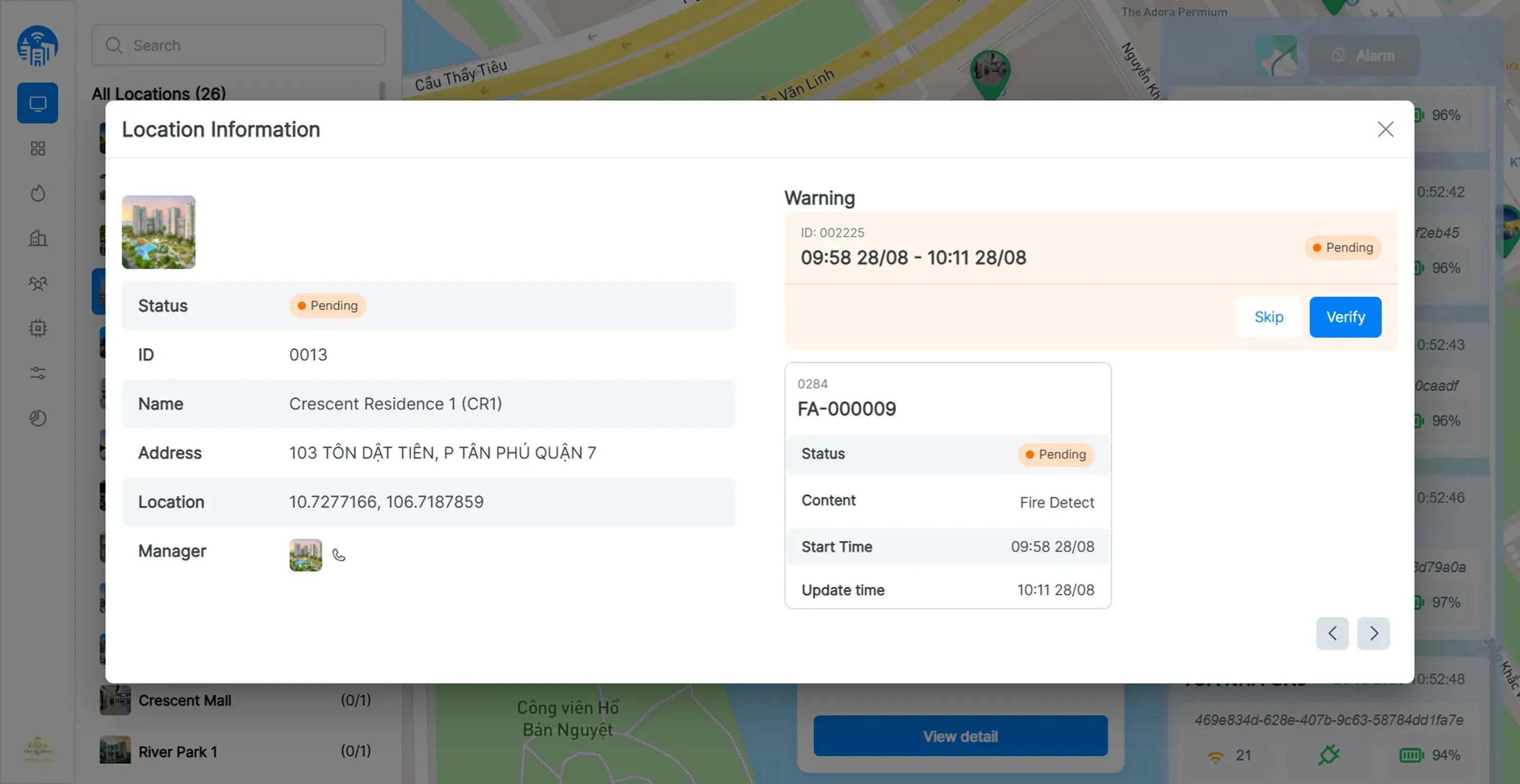Open the settings sliders icon
The width and height of the screenshot is (1520, 784).
pyautogui.click(x=38, y=373)
